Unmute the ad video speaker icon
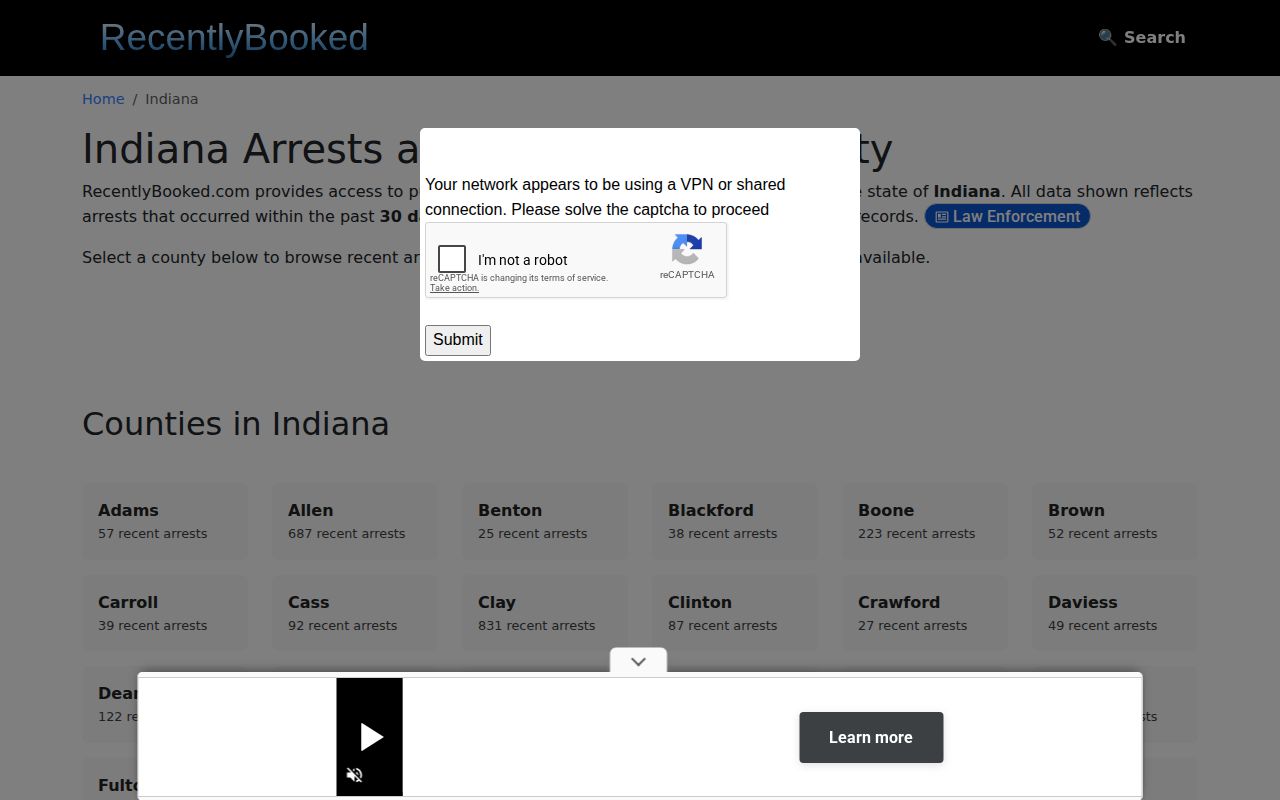This screenshot has width=1280, height=800. (354, 775)
